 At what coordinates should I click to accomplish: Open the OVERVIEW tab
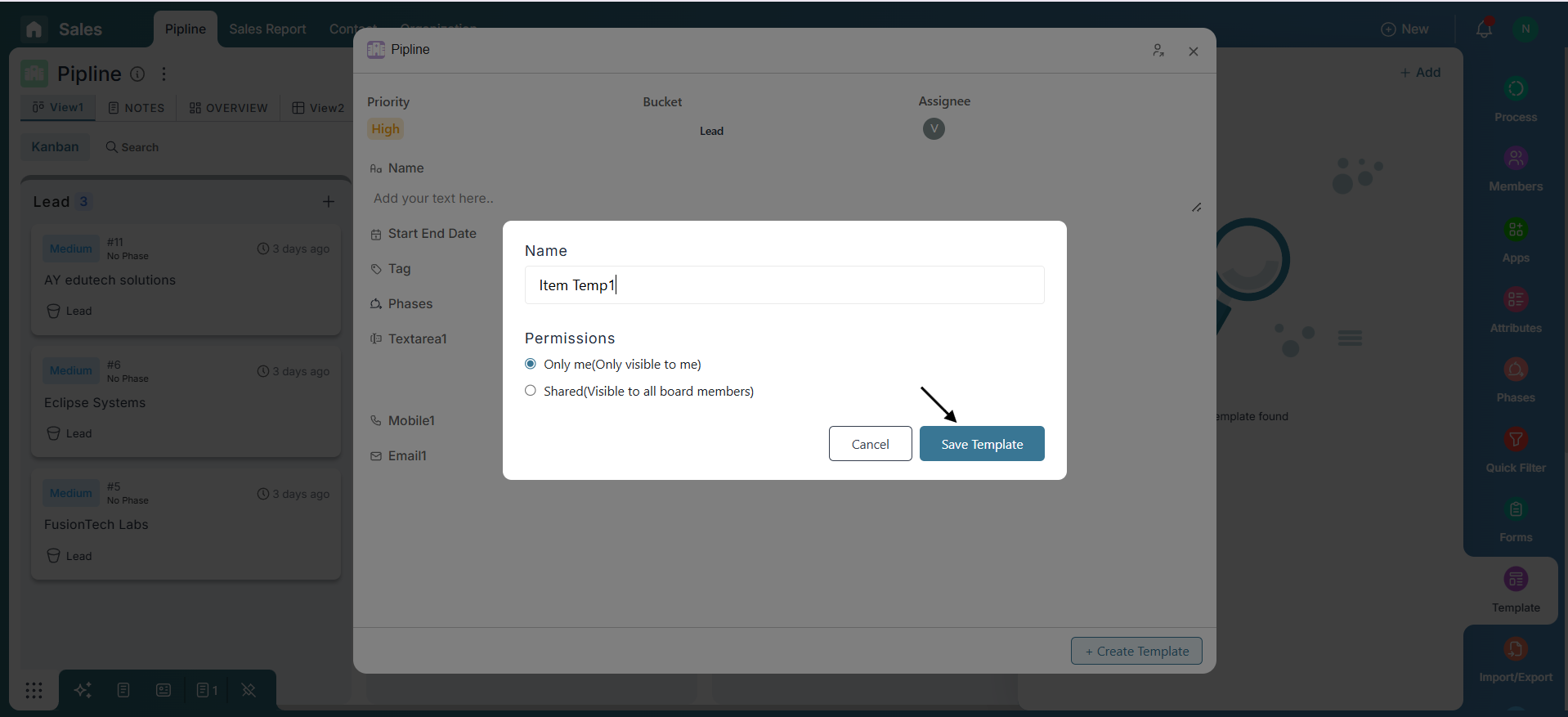[x=229, y=108]
